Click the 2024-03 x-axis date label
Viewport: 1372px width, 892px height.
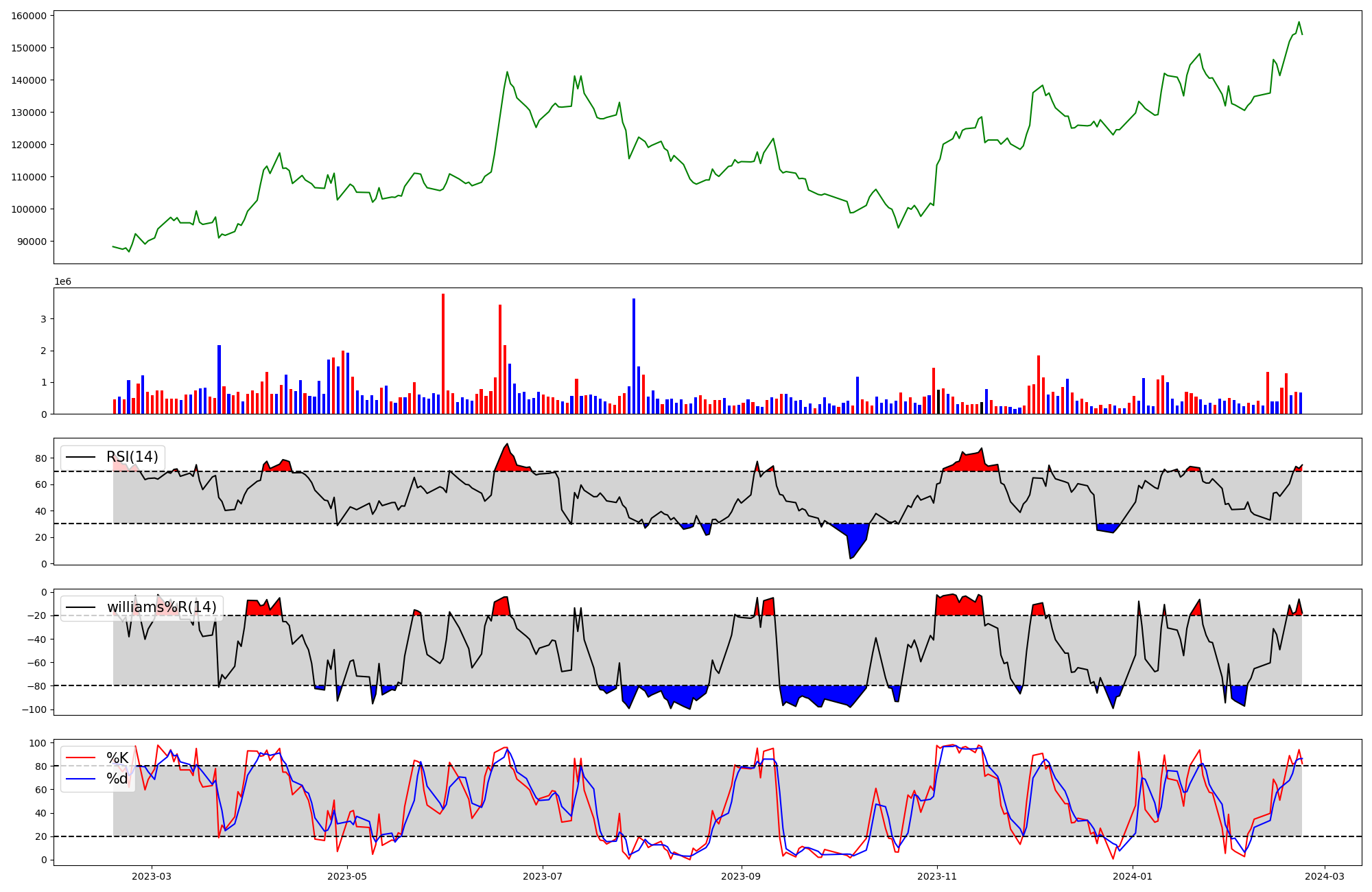tap(1325, 876)
